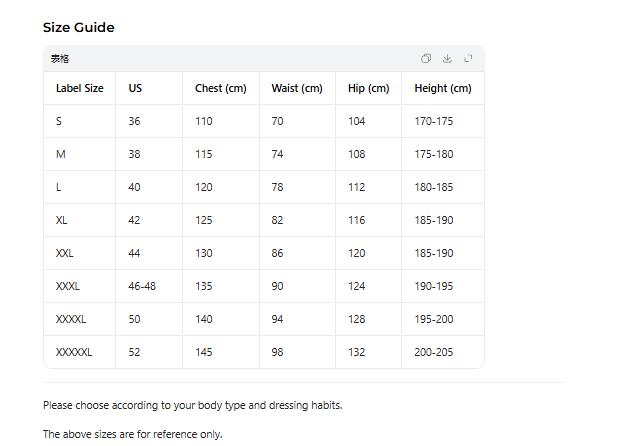Image resolution: width=627 pixels, height=446 pixels.
Task: Click the Height (cm) column header
Action: tap(442, 88)
